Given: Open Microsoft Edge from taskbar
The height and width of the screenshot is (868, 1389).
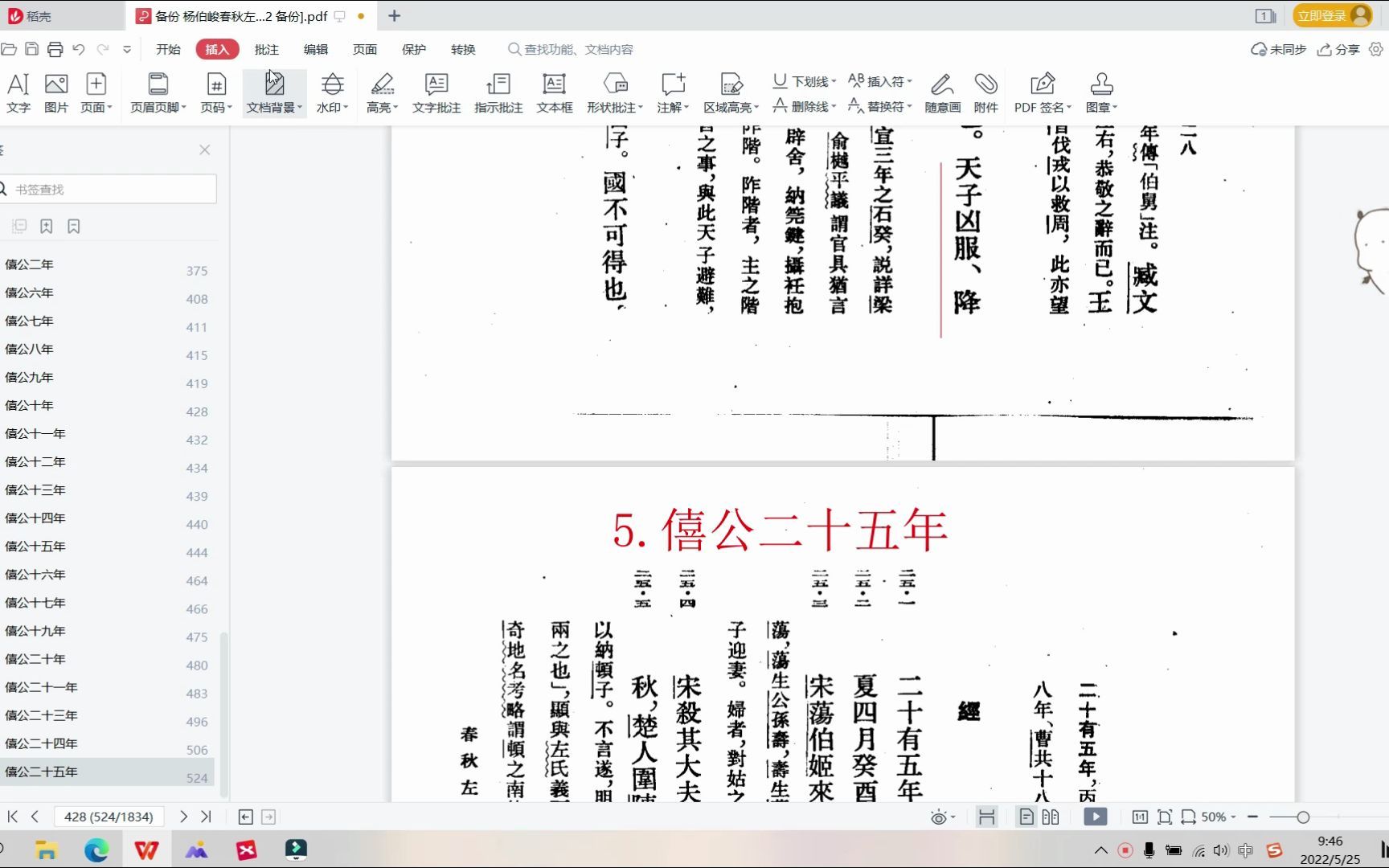Looking at the screenshot, I should 96,850.
